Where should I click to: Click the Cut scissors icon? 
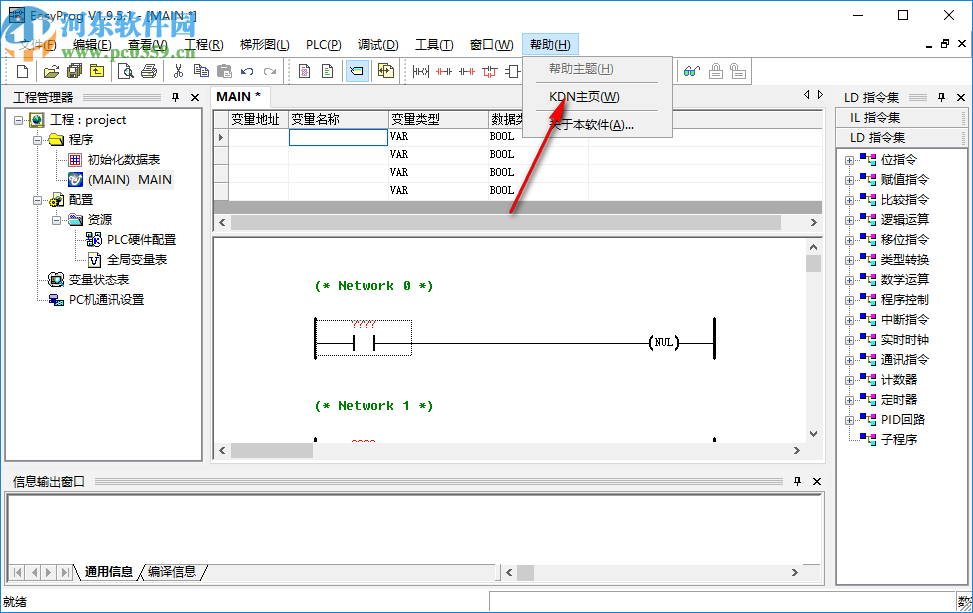(178, 71)
